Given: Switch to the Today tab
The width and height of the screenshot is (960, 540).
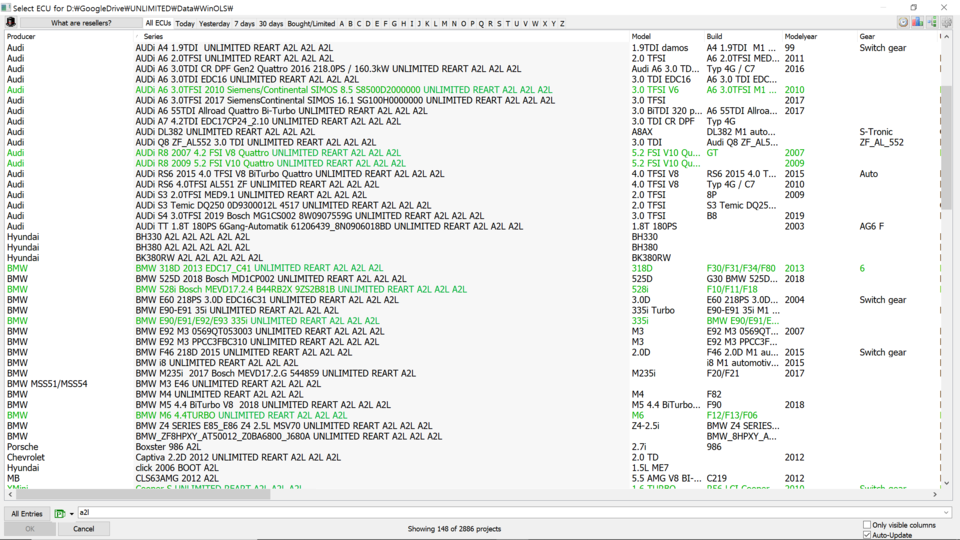Looking at the screenshot, I should click(185, 23).
